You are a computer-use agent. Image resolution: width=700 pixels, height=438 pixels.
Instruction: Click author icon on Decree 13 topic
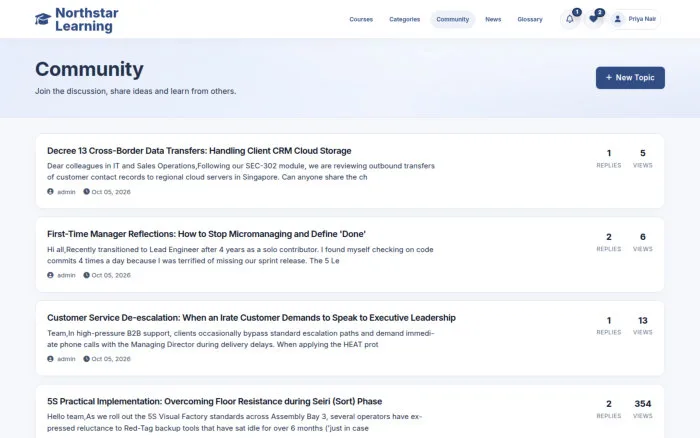pyautogui.click(x=50, y=192)
